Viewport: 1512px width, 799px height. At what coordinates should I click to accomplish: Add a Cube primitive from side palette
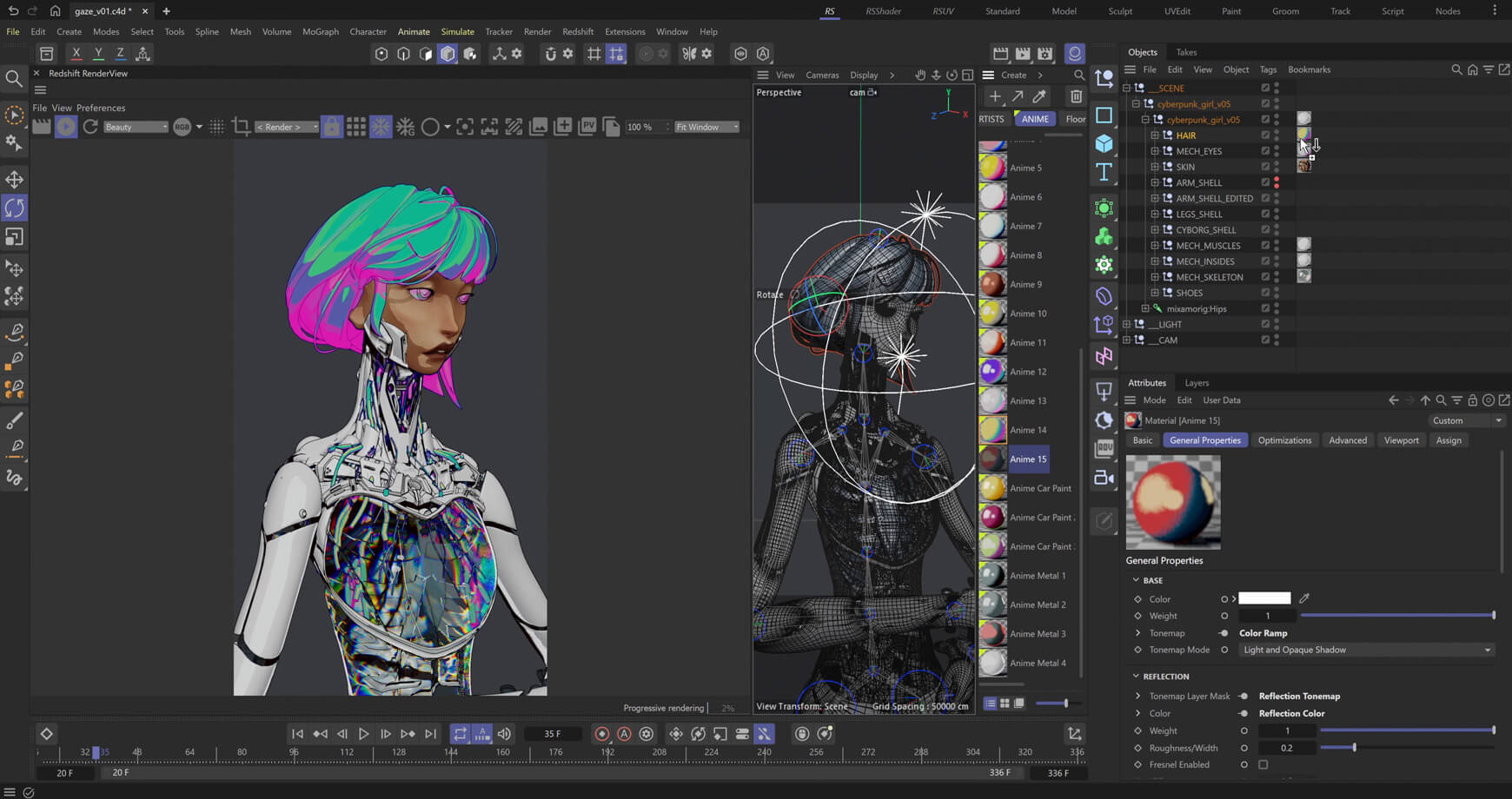click(x=1104, y=142)
